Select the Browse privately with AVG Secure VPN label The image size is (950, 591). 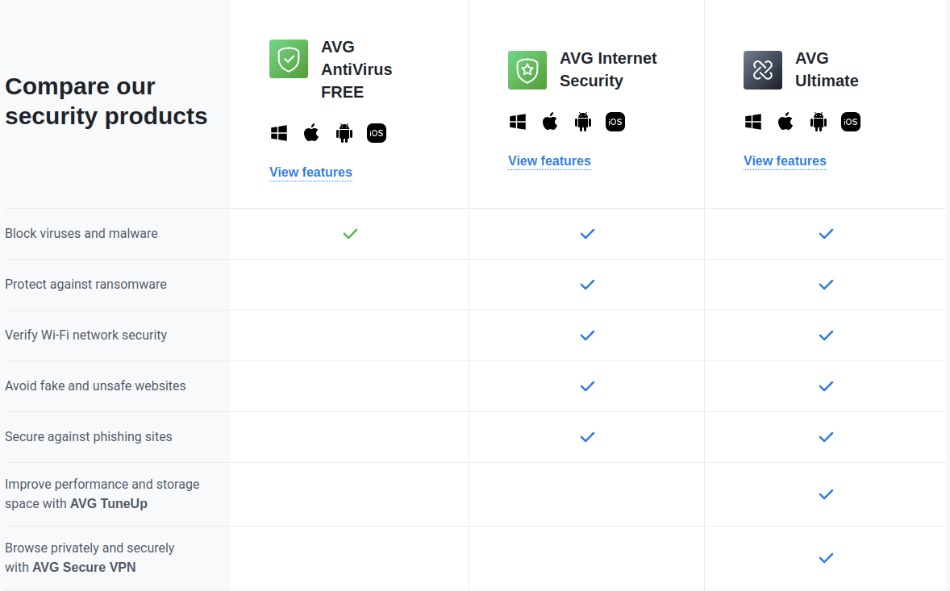[x=90, y=558]
